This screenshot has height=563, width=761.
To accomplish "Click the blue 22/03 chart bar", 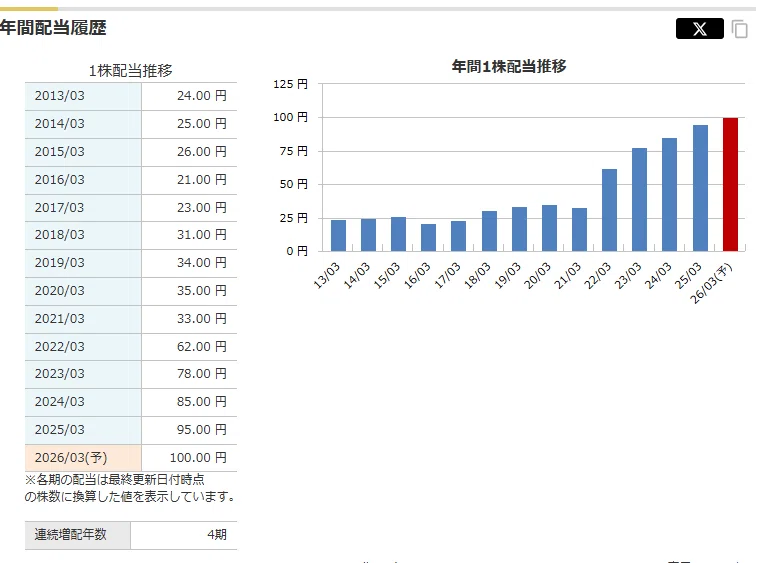I will pyautogui.click(x=610, y=210).
